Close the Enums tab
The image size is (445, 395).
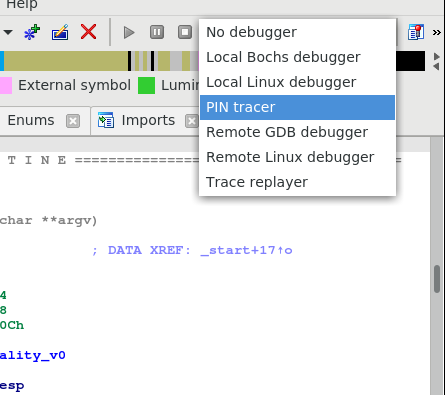tap(73, 121)
